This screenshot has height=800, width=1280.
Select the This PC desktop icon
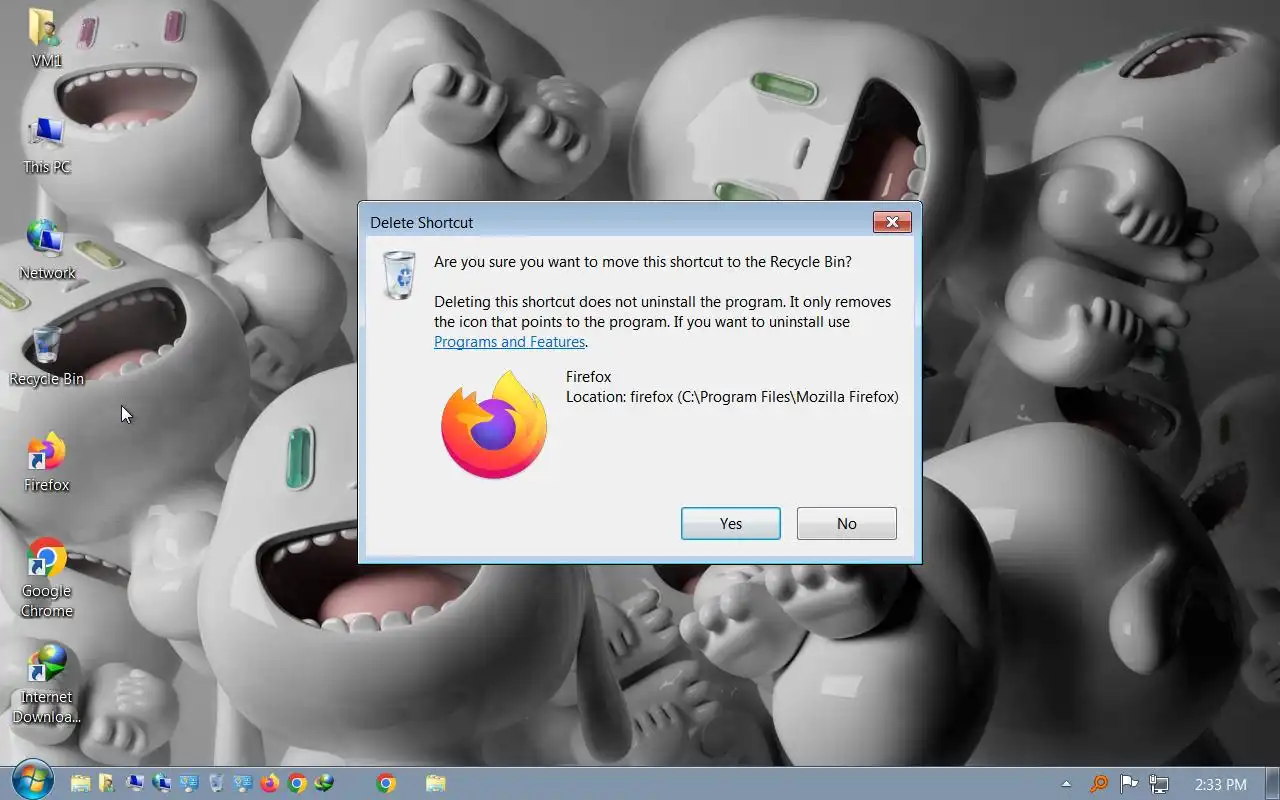[x=46, y=145]
